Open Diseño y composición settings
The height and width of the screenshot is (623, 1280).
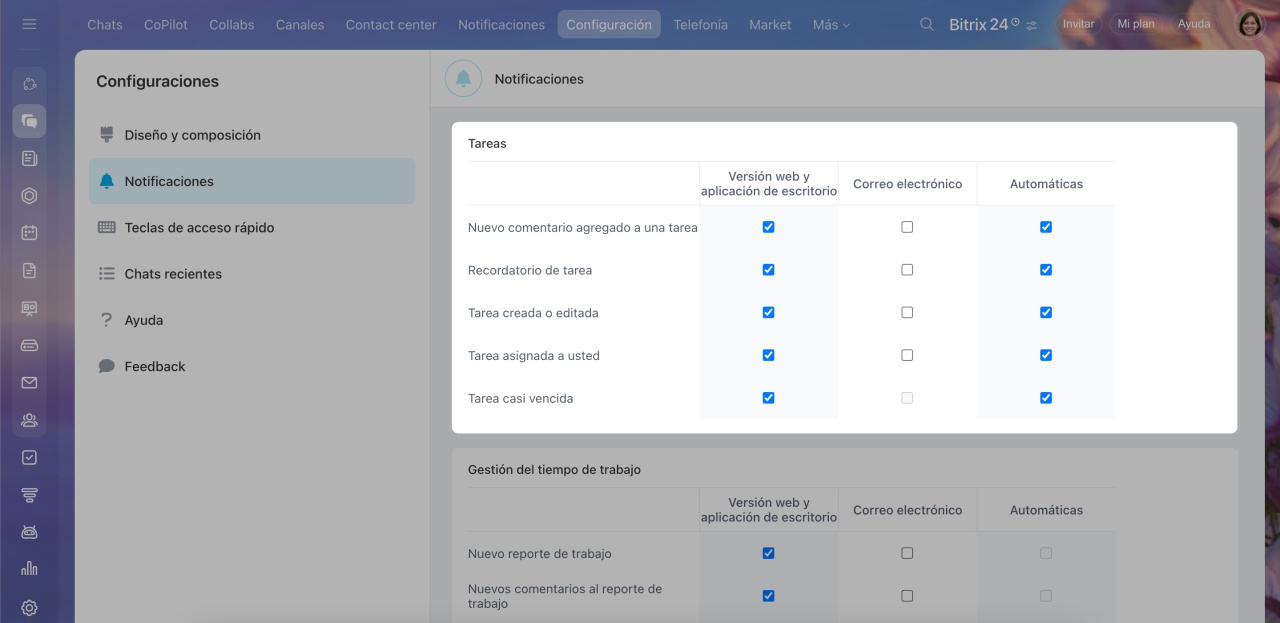252,135
